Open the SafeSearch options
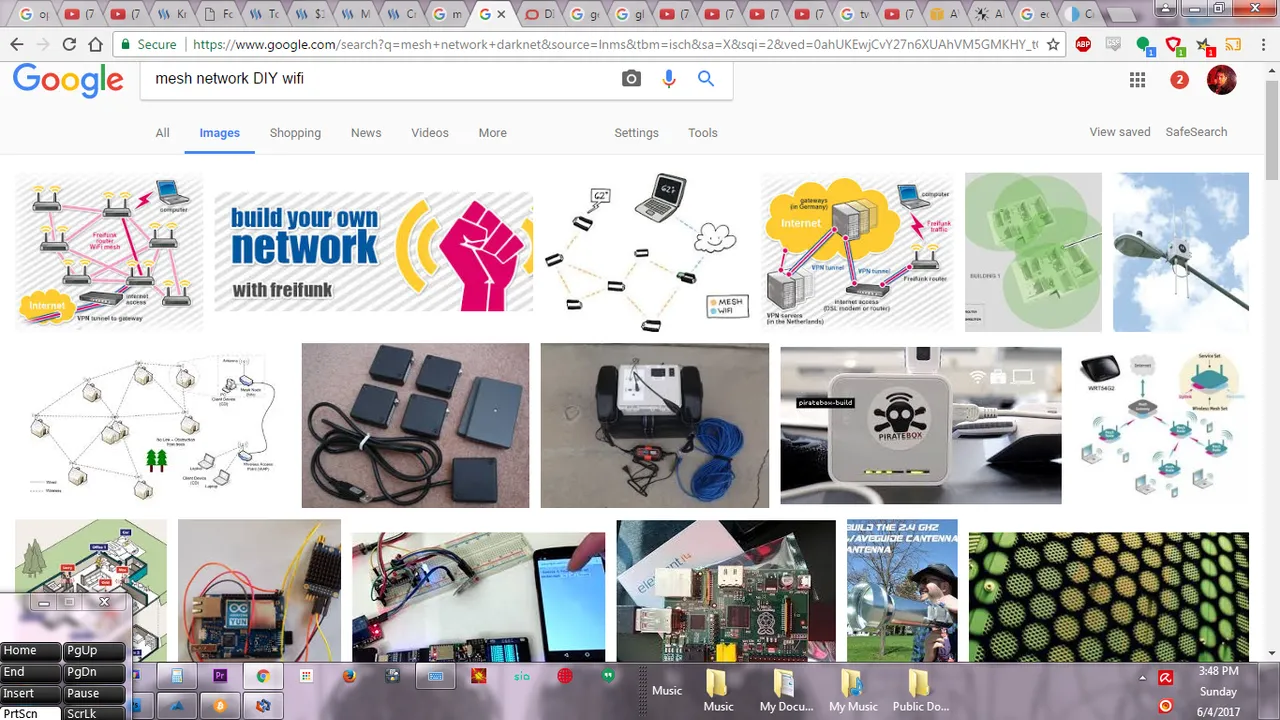 1196,132
